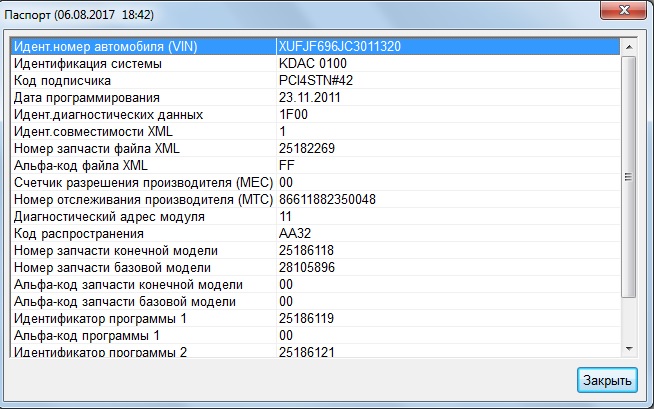The width and height of the screenshot is (654, 409).
Task: Select Номер отслеживания производителя (MTC) row
Action: 140,200
